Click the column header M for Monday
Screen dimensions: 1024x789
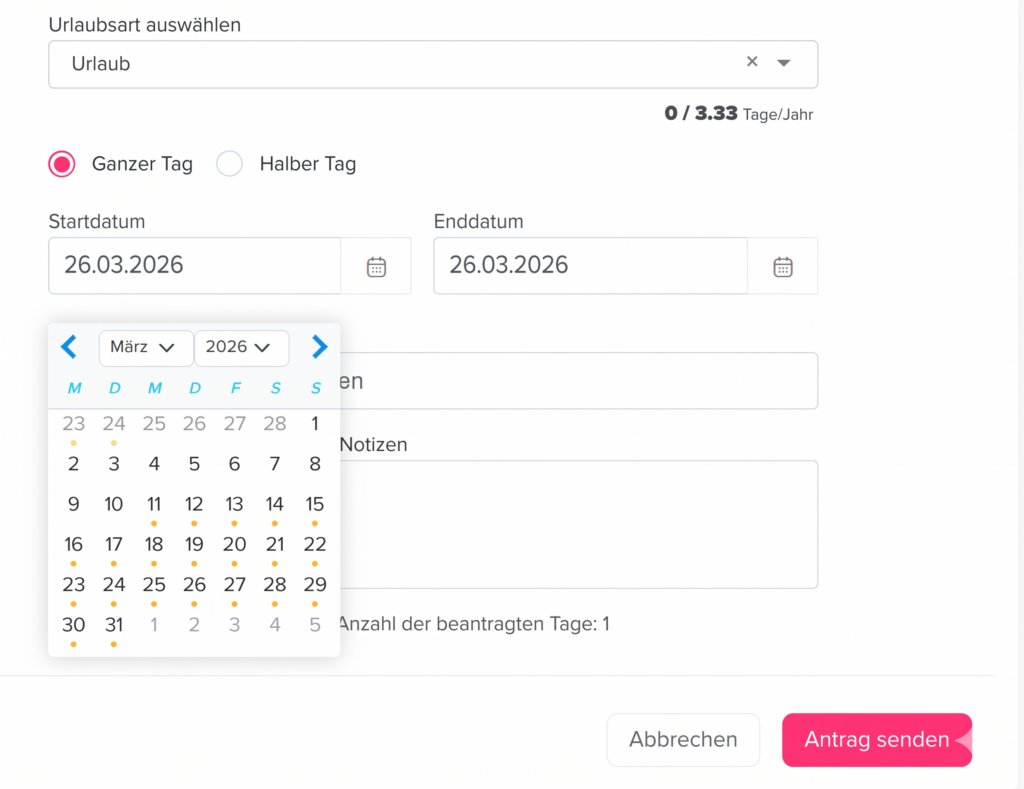pyautogui.click(x=73, y=388)
